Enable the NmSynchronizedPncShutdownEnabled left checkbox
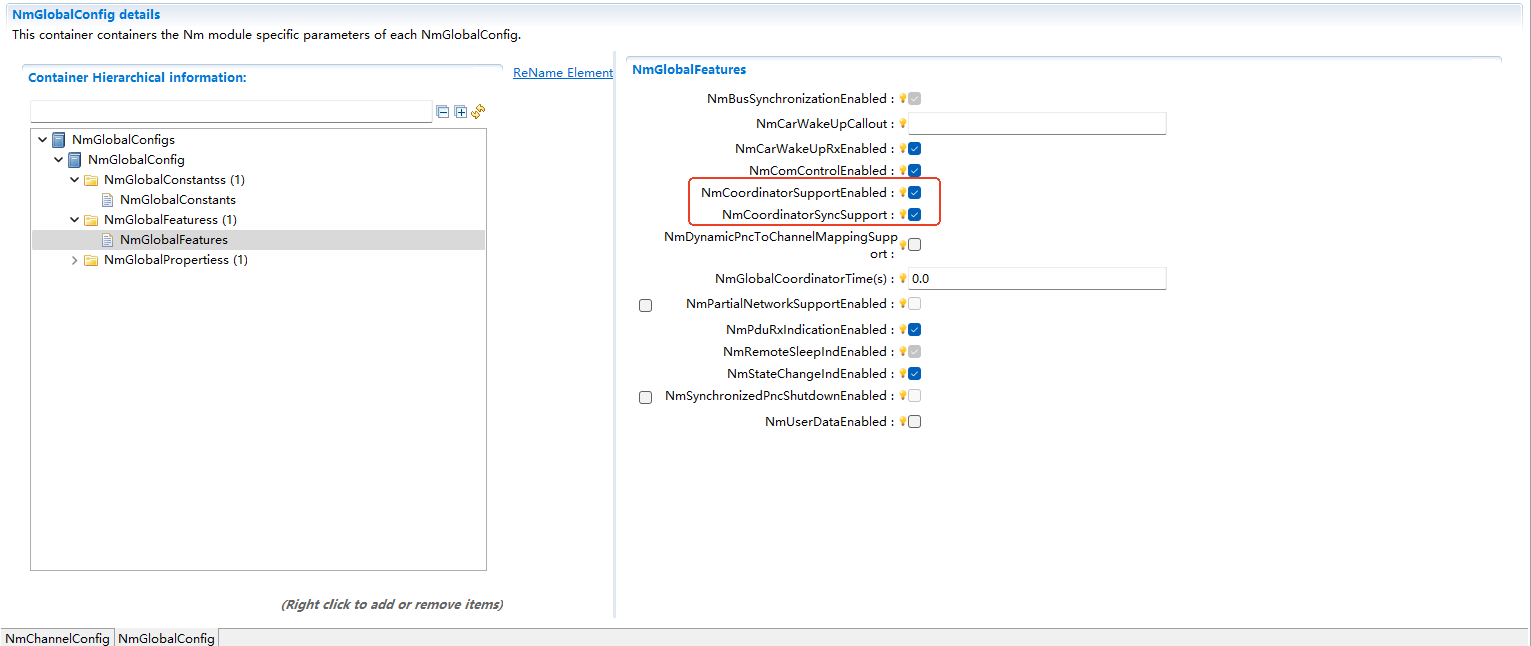 pos(645,397)
